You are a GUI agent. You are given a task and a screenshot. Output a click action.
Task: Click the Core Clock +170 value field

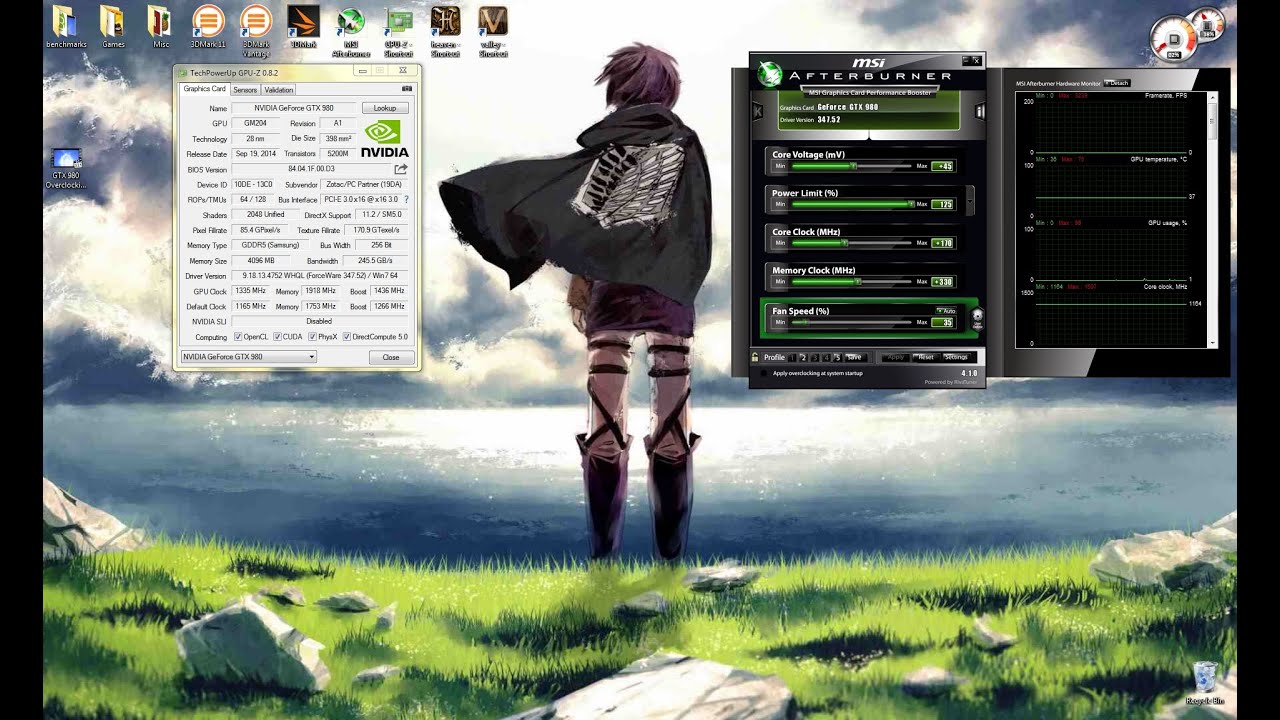pyautogui.click(x=943, y=243)
